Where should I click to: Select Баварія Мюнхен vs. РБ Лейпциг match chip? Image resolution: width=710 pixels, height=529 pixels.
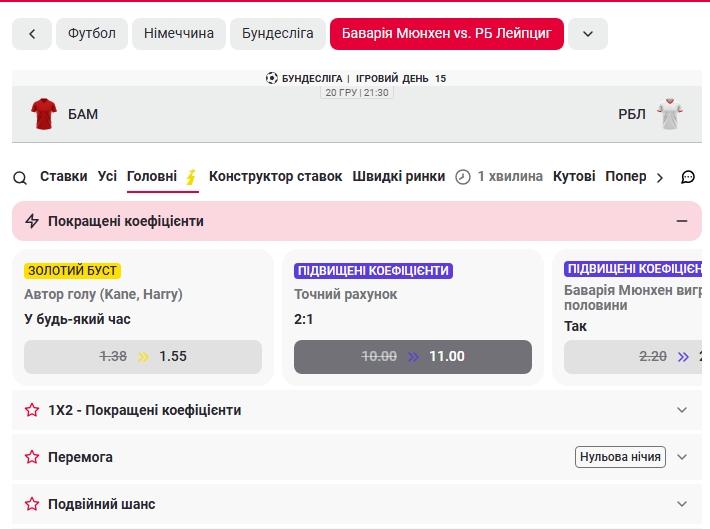[447, 34]
